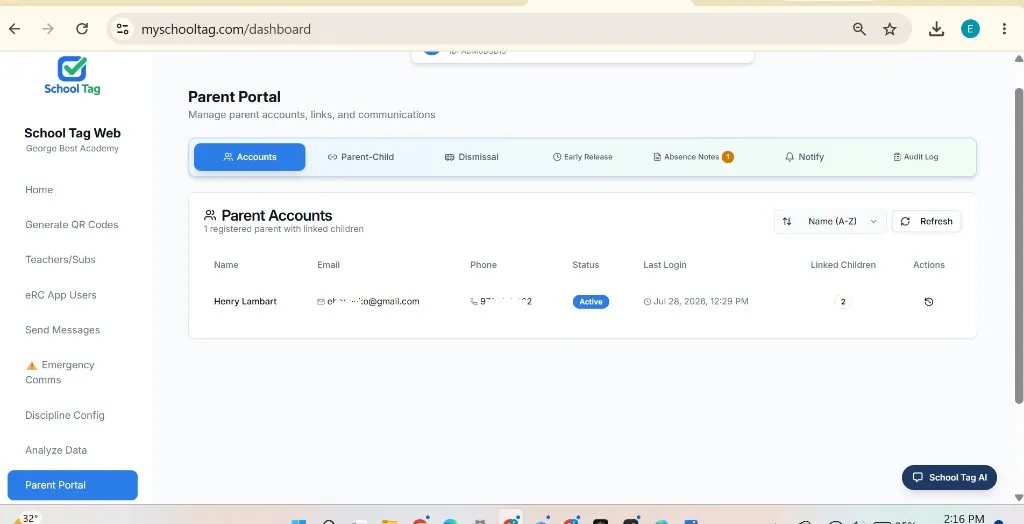The width and height of the screenshot is (1024, 524).
Task: Click the Active status badge
Action: click(591, 302)
